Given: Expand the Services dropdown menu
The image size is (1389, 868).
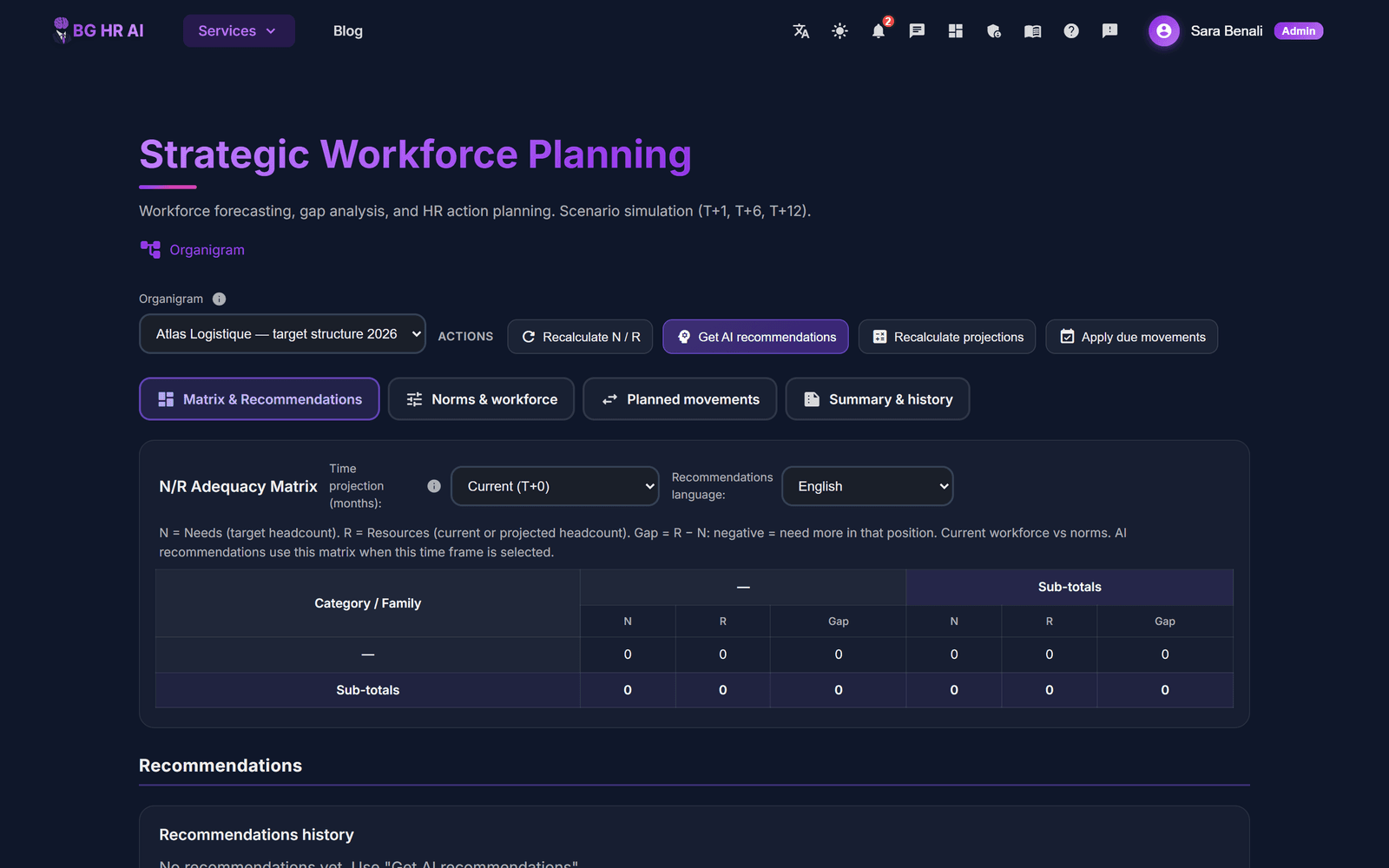Looking at the screenshot, I should [239, 31].
